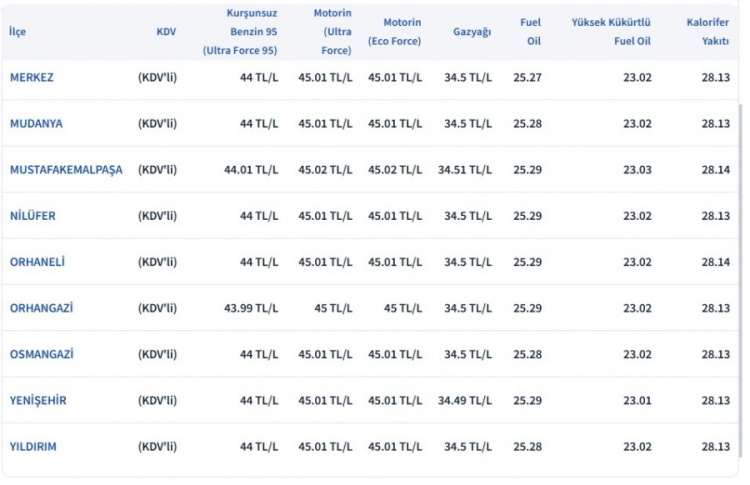Click the Kalorifer Yakıtı column header

(x=708, y=31)
